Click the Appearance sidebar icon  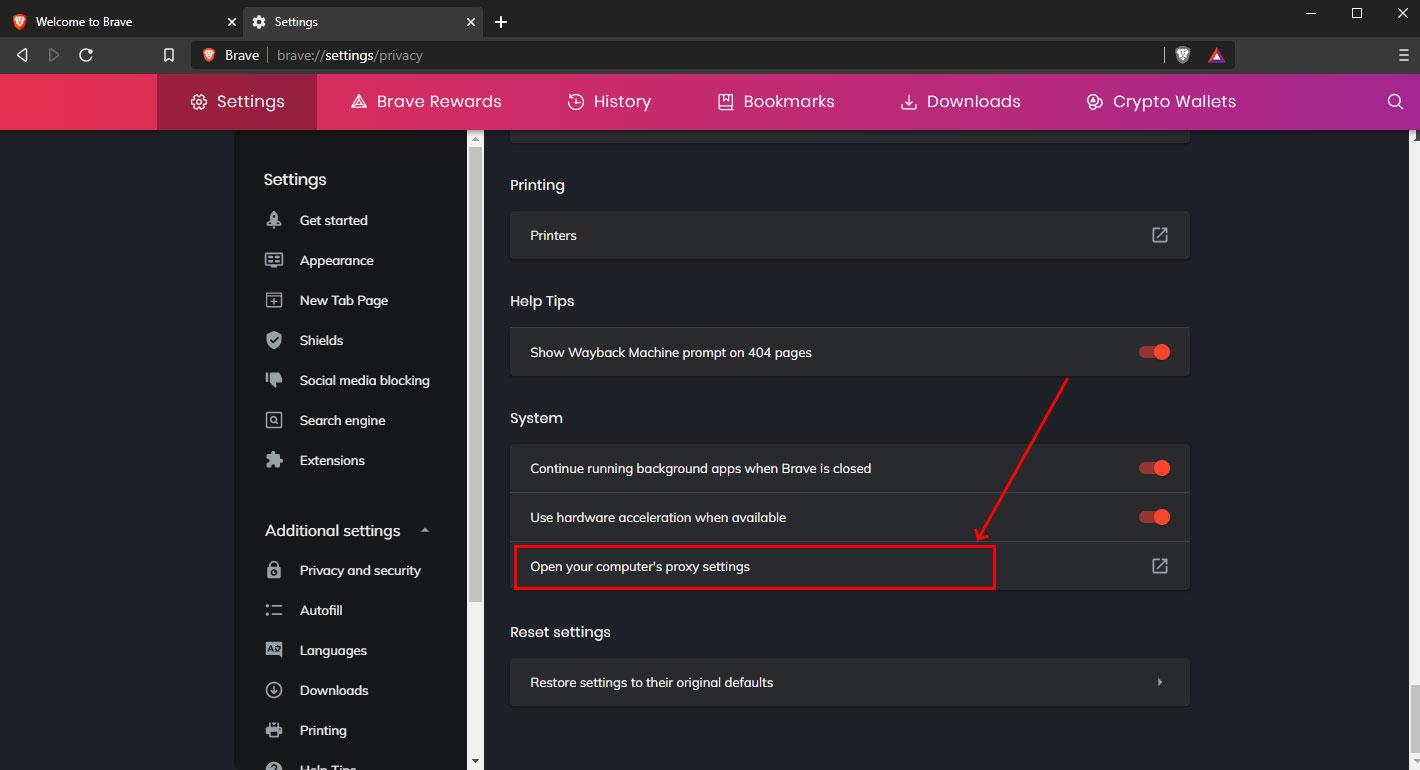pyautogui.click(x=274, y=260)
